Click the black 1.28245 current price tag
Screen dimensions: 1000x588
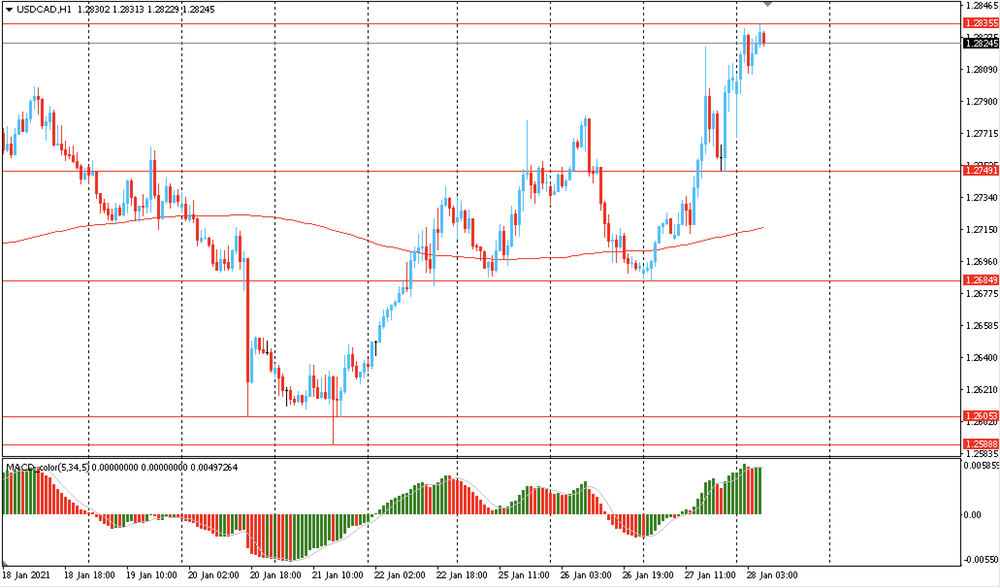[980, 44]
